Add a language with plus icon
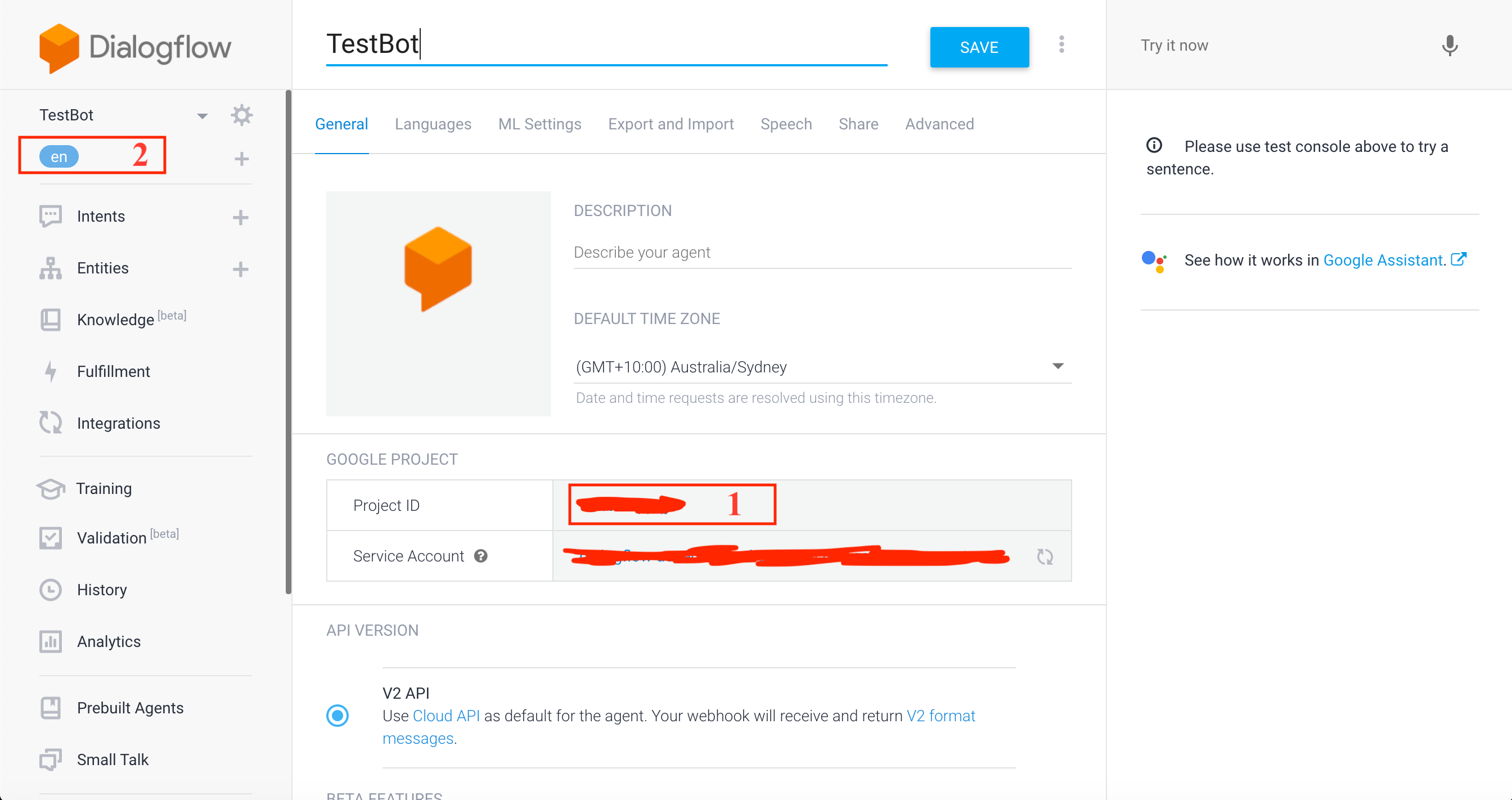The image size is (1512, 800). click(x=241, y=159)
